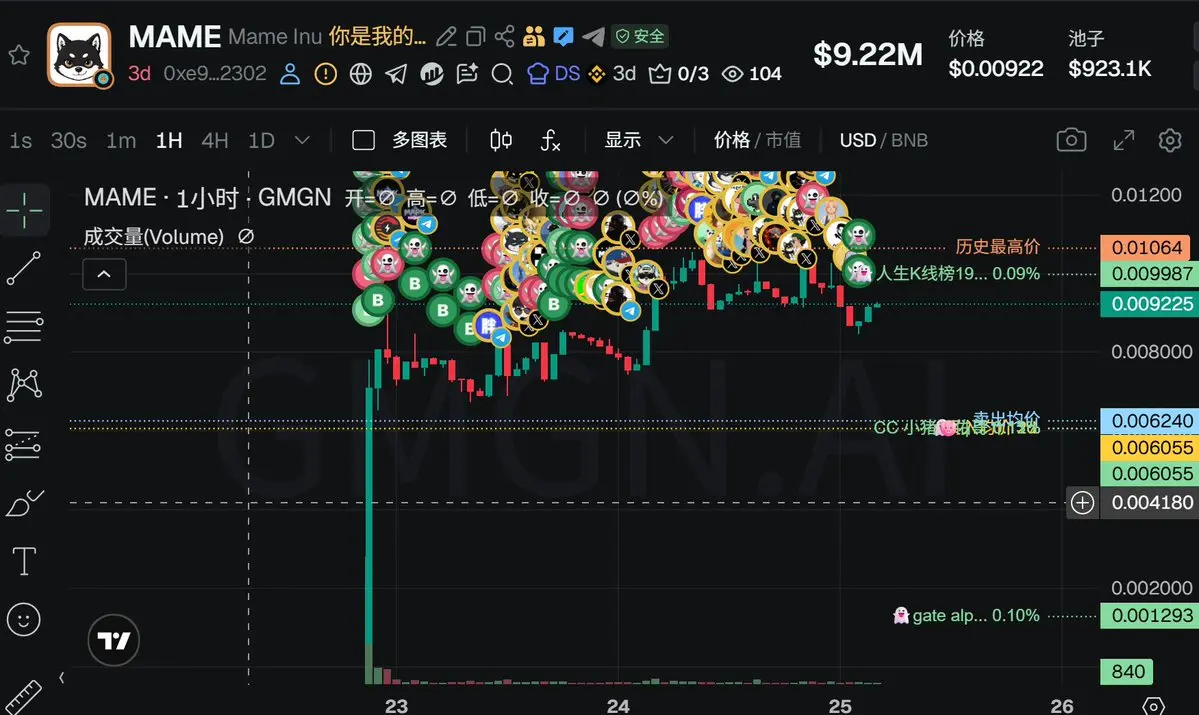The width and height of the screenshot is (1199, 715).
Task: Select the crosshair cursor tool
Action: (x=24, y=210)
